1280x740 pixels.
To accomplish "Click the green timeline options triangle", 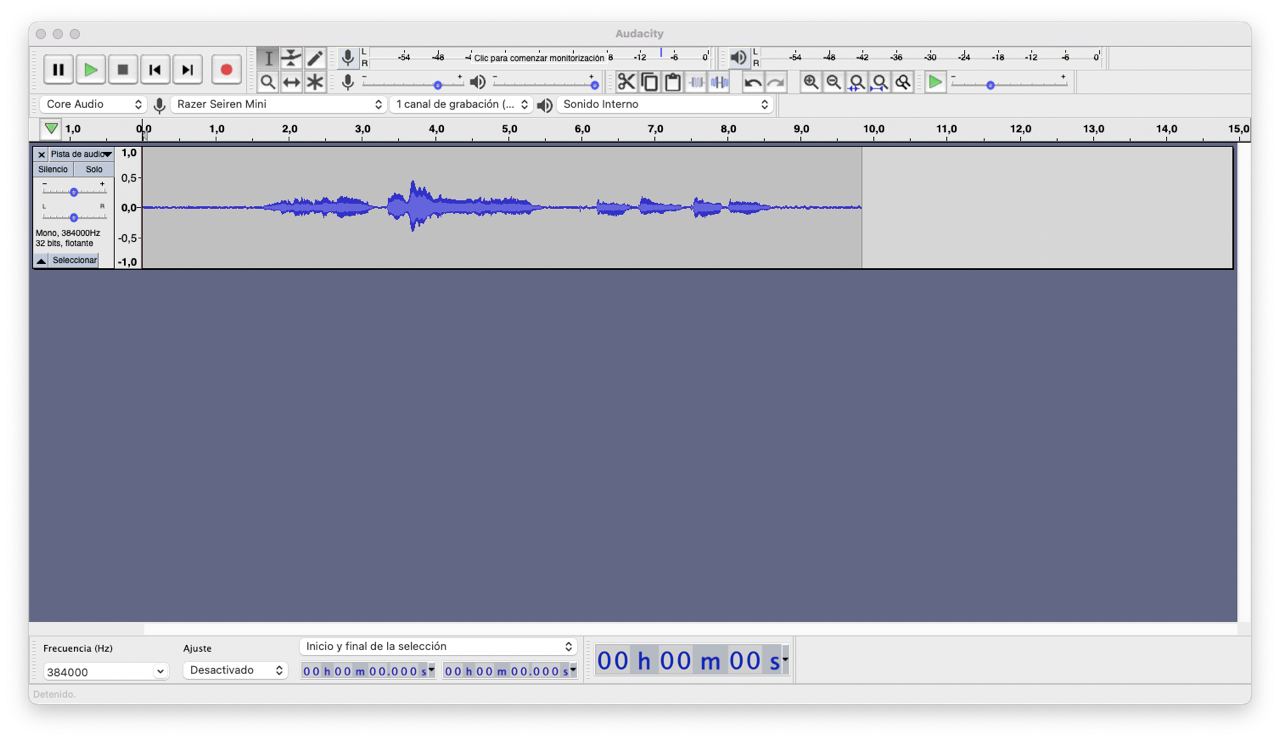I will tap(51, 129).
